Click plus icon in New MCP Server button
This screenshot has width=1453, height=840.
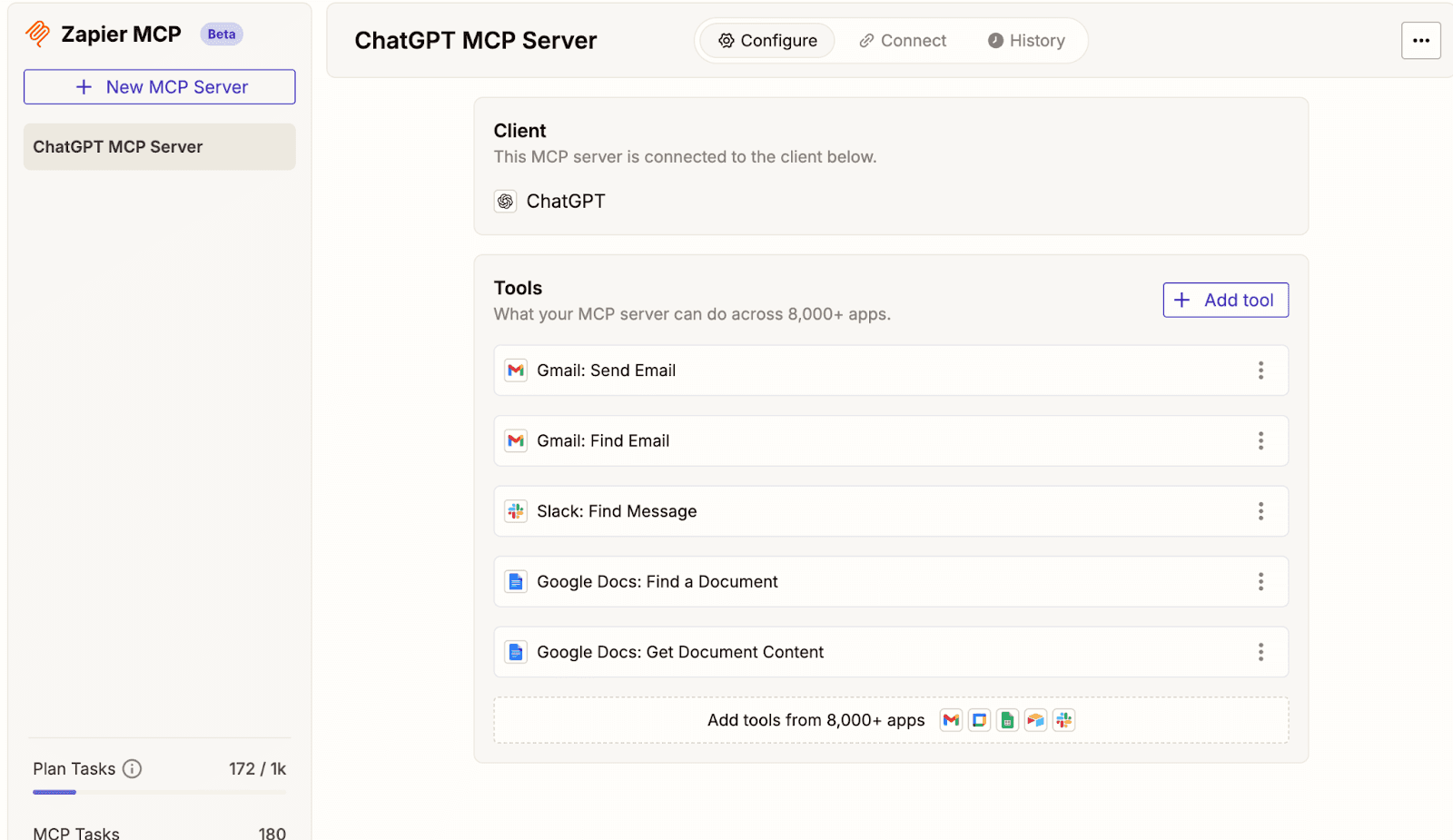tap(84, 87)
